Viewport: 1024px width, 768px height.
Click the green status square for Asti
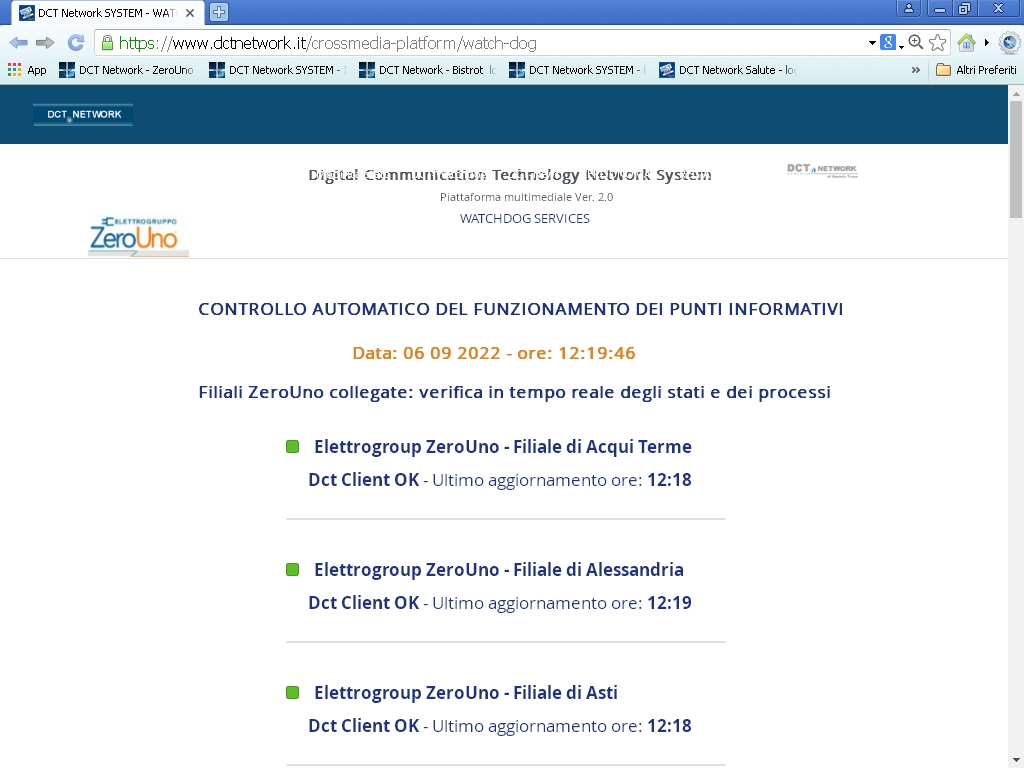[x=293, y=692]
